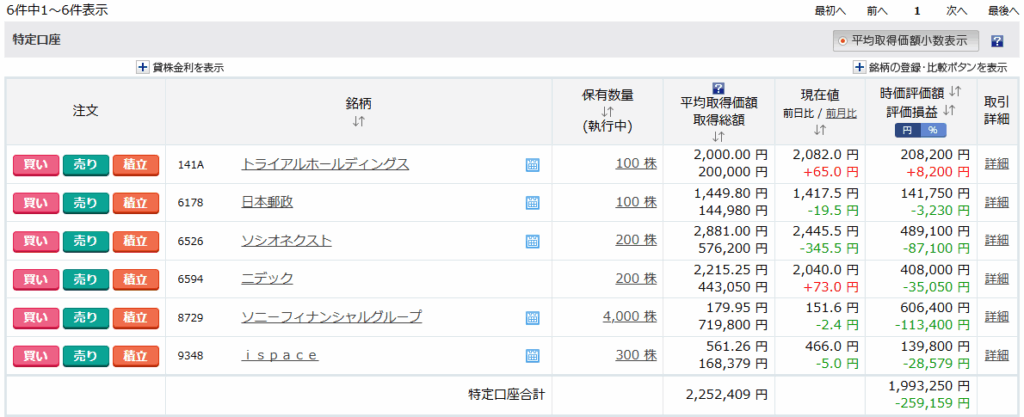Switch the comparison to 前月比
1024x417 pixels.
pos(841,114)
